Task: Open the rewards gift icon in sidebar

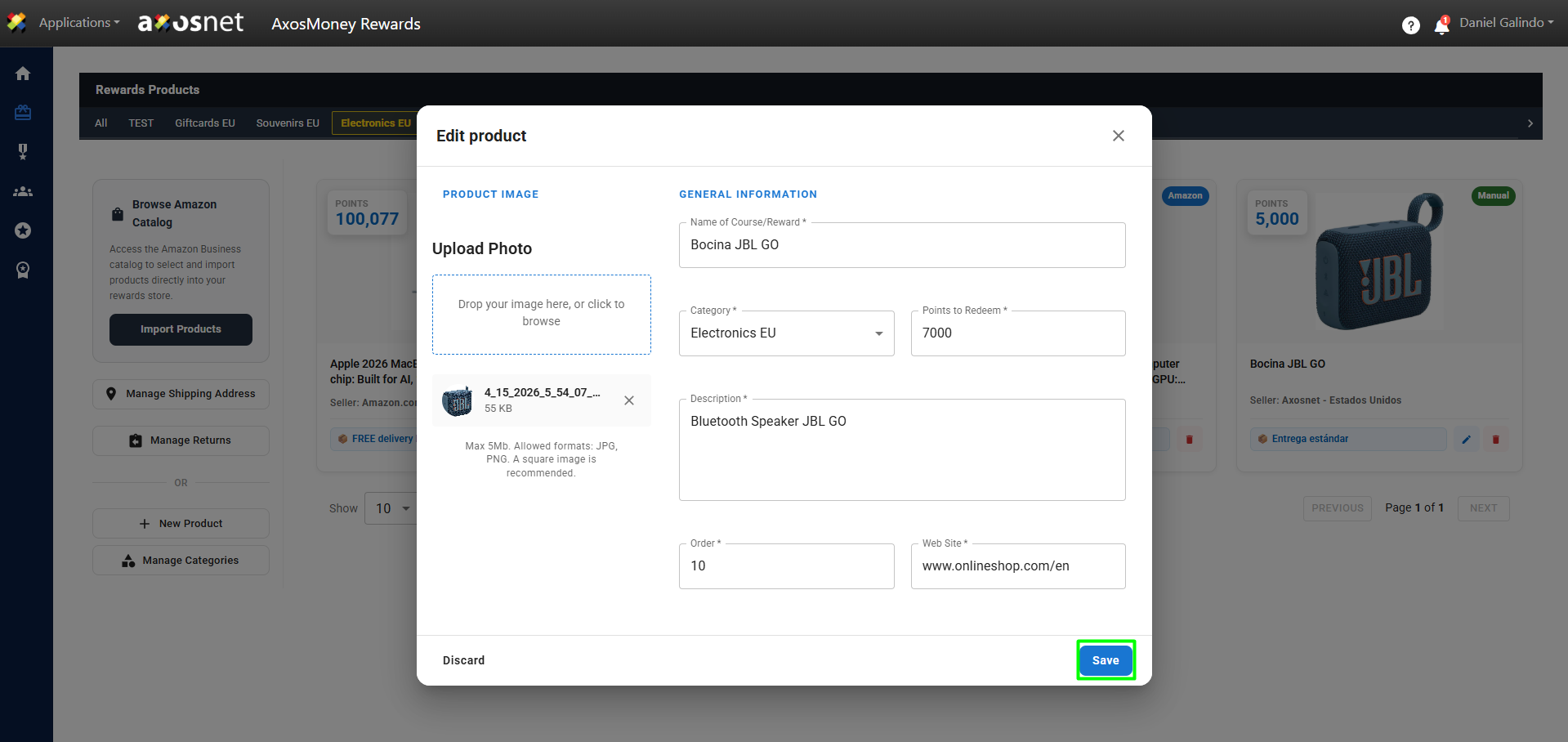Action: coord(23,113)
